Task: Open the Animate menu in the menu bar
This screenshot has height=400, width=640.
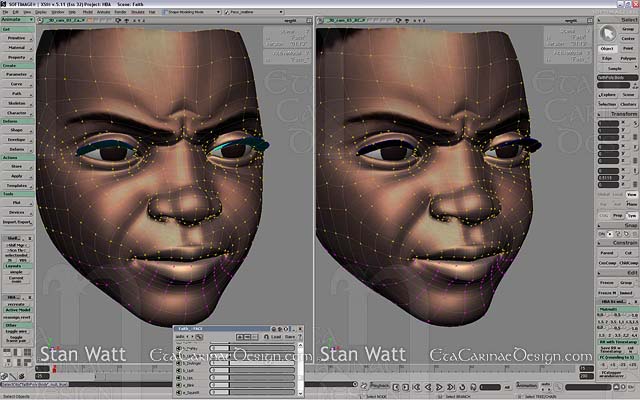Action: click(98, 11)
